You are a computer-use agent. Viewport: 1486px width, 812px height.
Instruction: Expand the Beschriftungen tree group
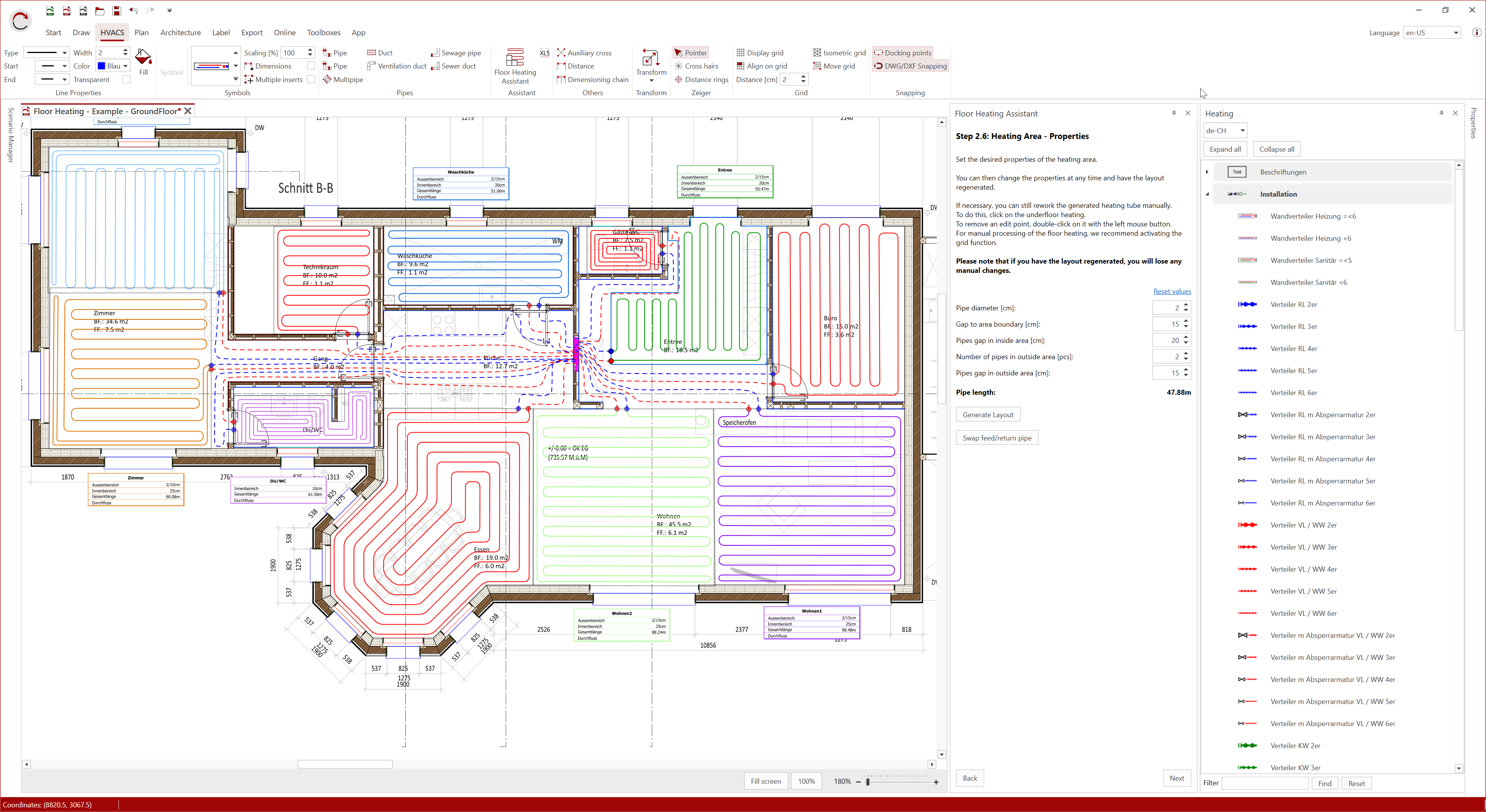[x=1207, y=172]
